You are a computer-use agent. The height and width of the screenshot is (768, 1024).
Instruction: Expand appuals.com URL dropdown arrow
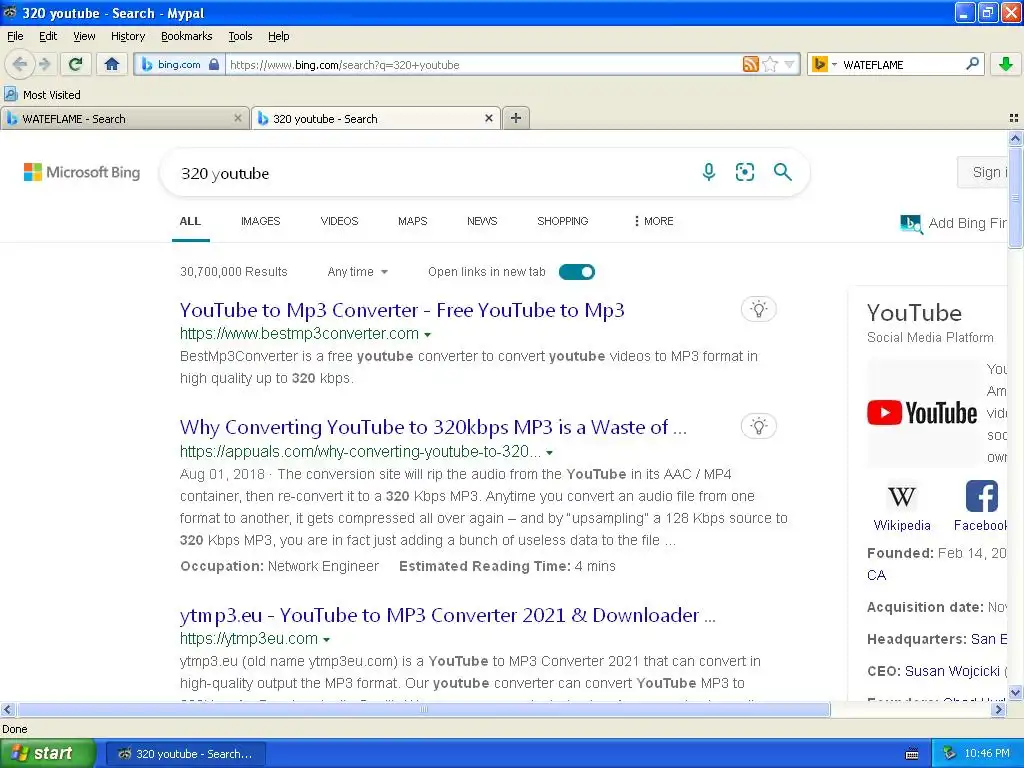tap(550, 453)
